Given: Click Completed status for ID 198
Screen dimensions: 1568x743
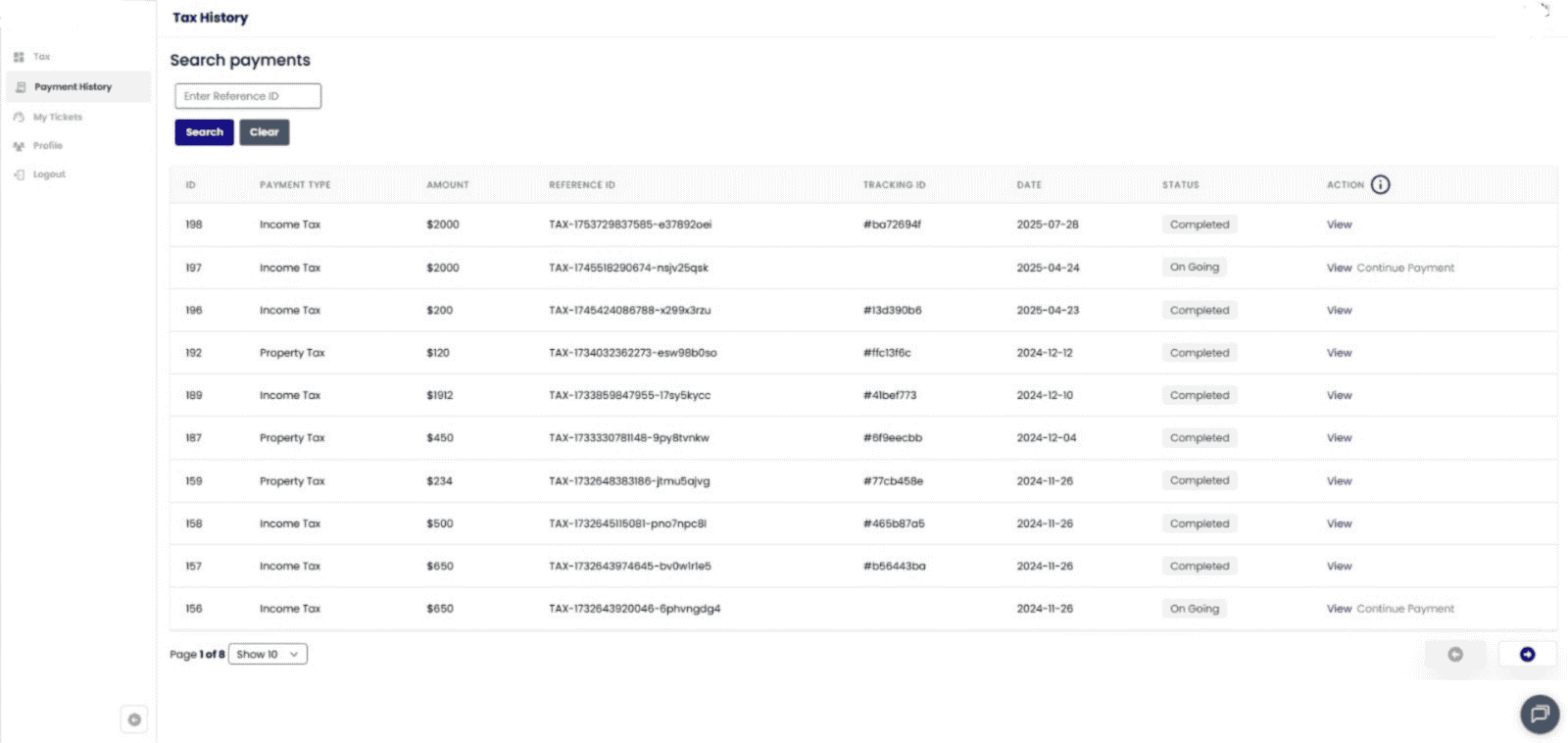Looking at the screenshot, I should coord(1200,224).
